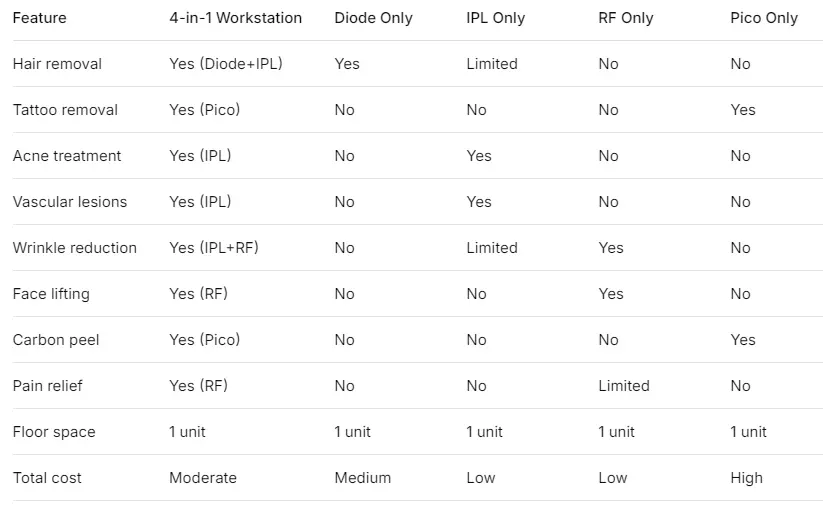Screen dimensions: 823x510
Task: Select the Yes (IPL+RF) cell
Action: click(x=214, y=248)
